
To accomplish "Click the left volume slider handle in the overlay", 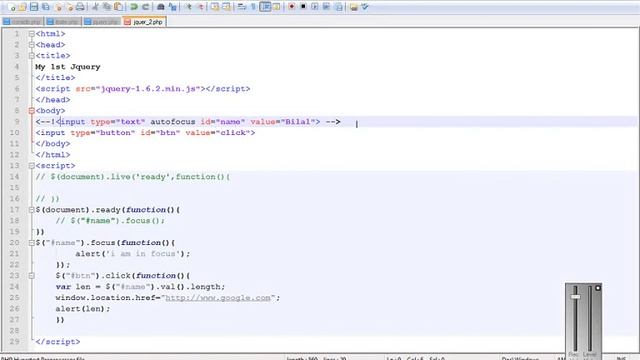I will (576, 297).
